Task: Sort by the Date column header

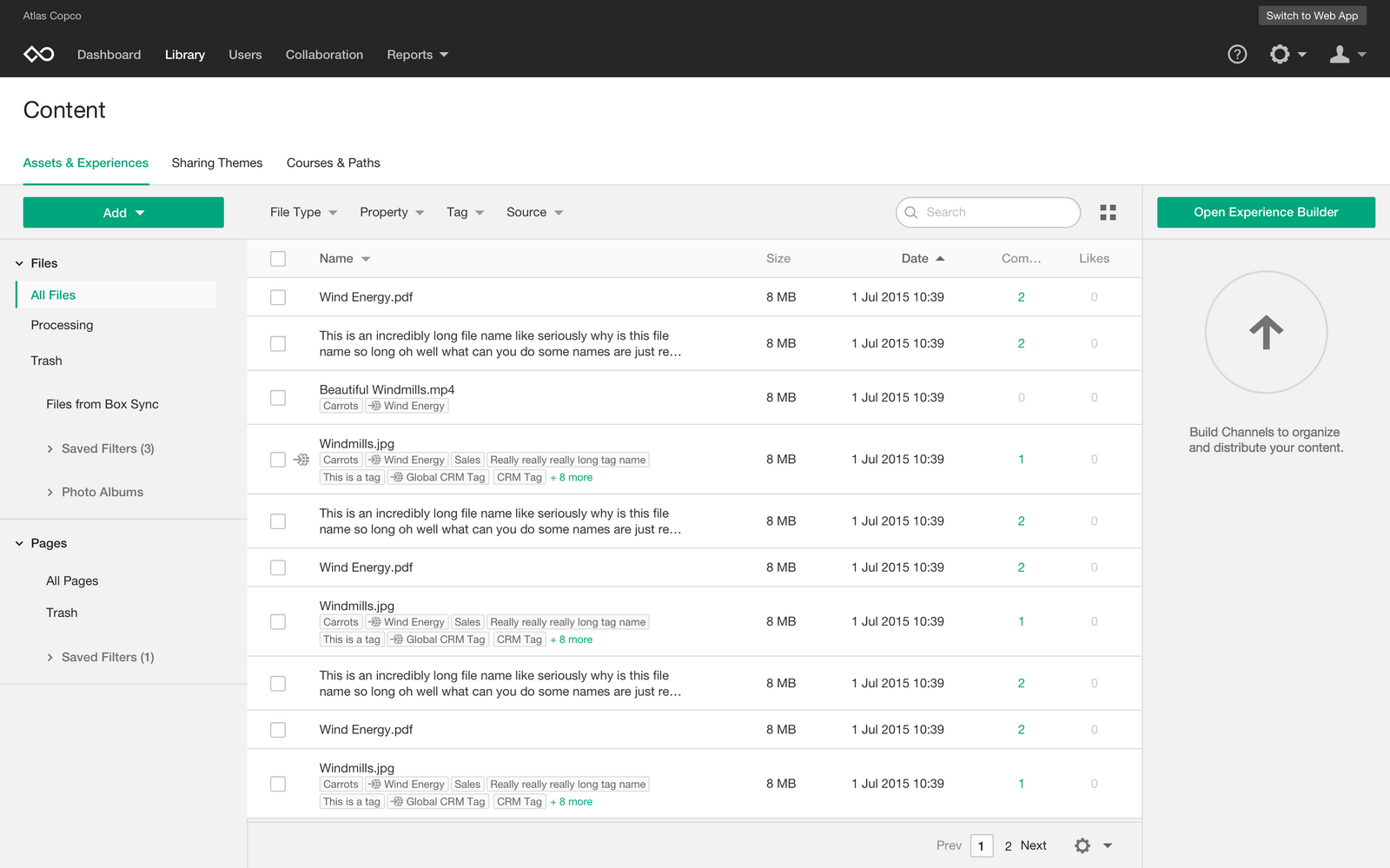Action: [915, 259]
